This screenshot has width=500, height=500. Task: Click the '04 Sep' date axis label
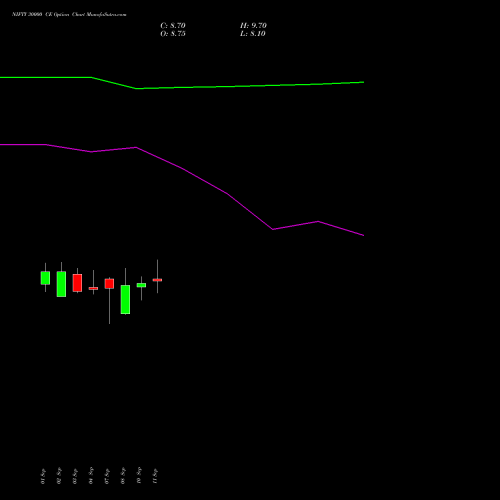point(91,476)
